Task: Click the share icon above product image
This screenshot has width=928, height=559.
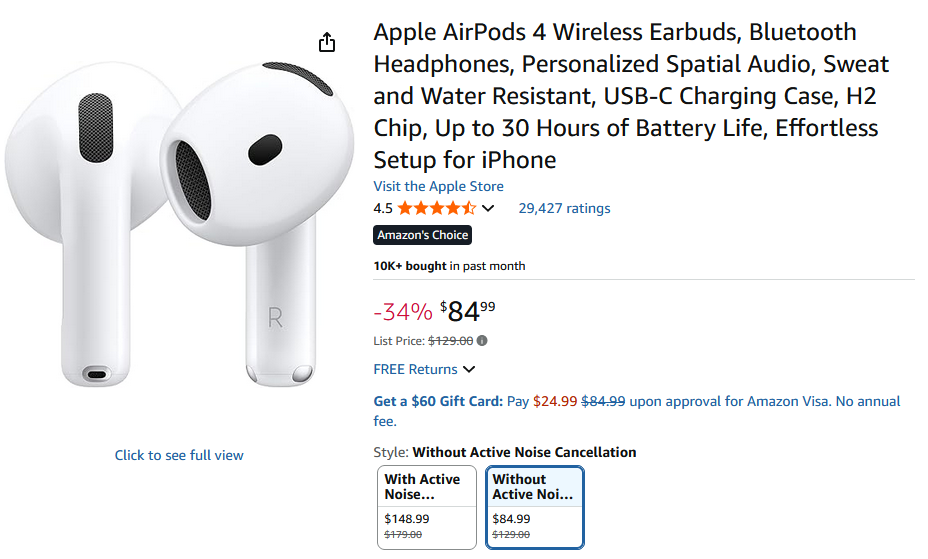Action: 327,42
